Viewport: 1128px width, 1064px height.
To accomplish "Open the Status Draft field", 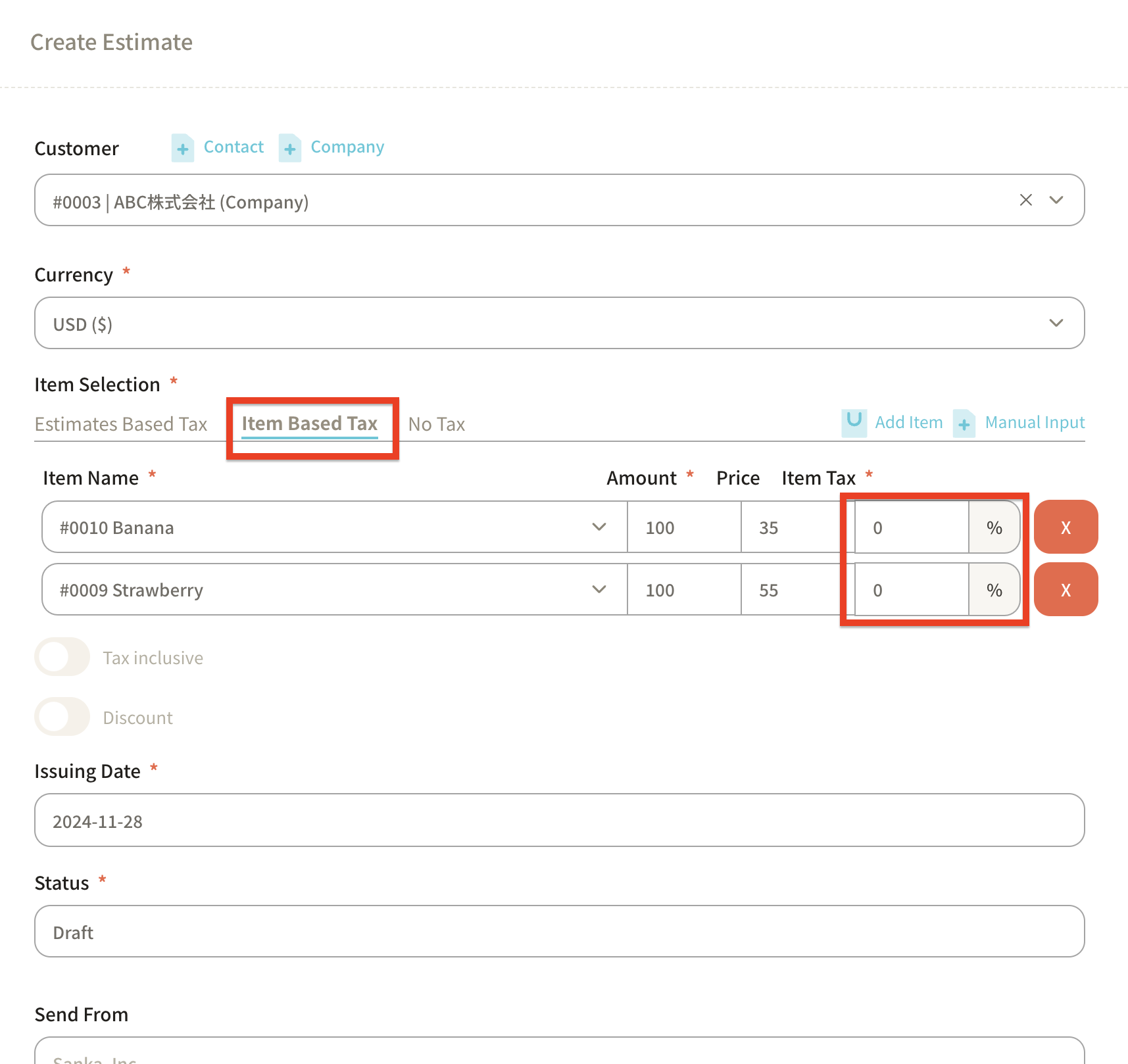I will [559, 932].
